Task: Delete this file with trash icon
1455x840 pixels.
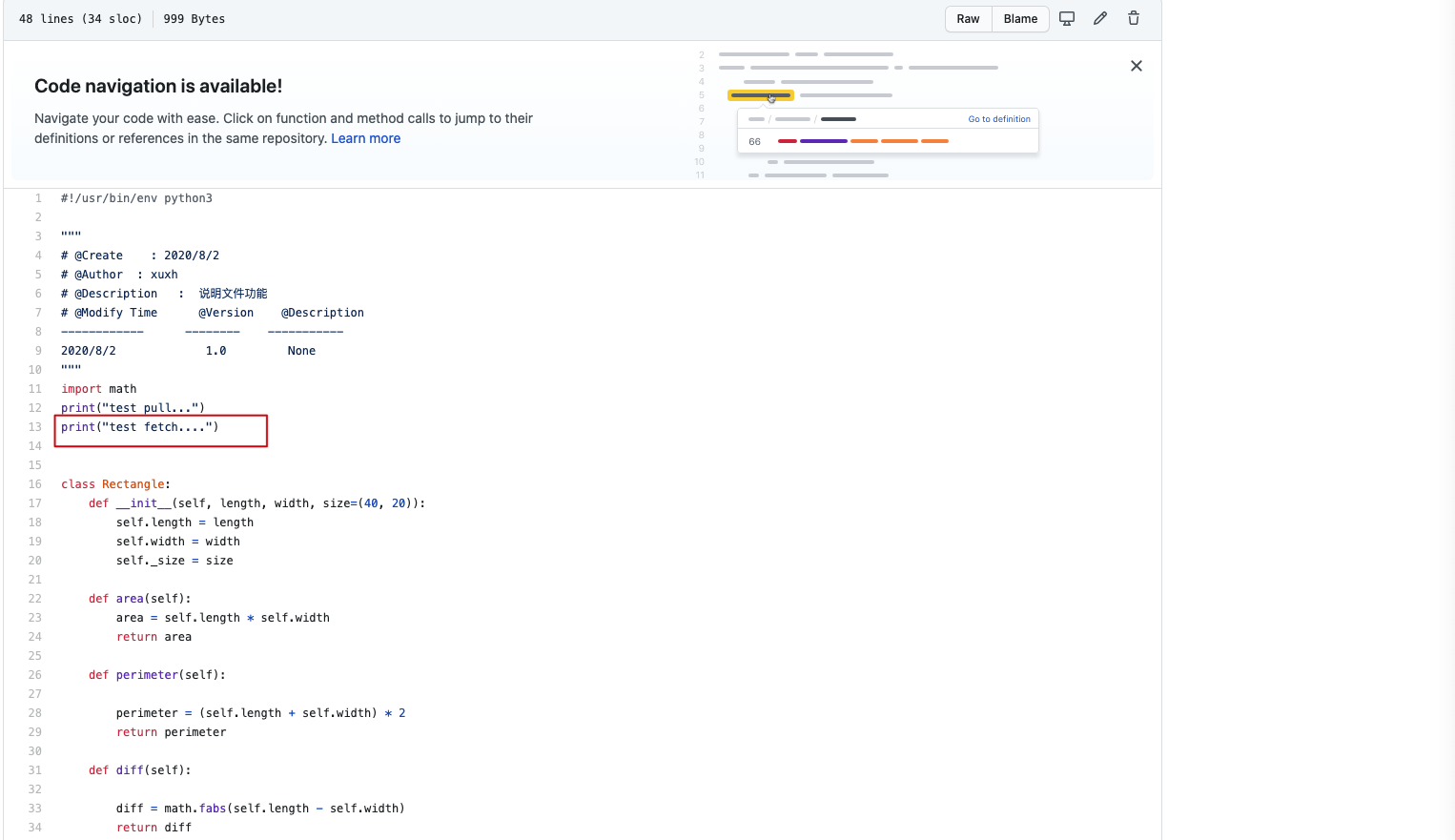Action: point(1134,18)
